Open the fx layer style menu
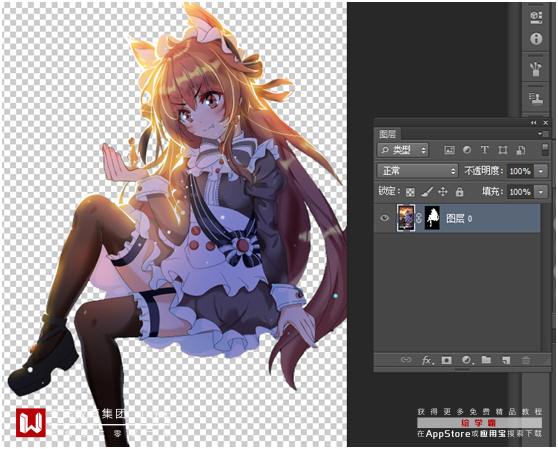 427,360
